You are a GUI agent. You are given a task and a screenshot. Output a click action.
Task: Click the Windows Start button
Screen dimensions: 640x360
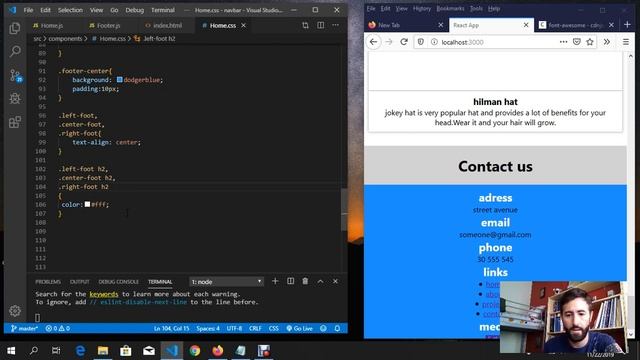click(x=11, y=350)
